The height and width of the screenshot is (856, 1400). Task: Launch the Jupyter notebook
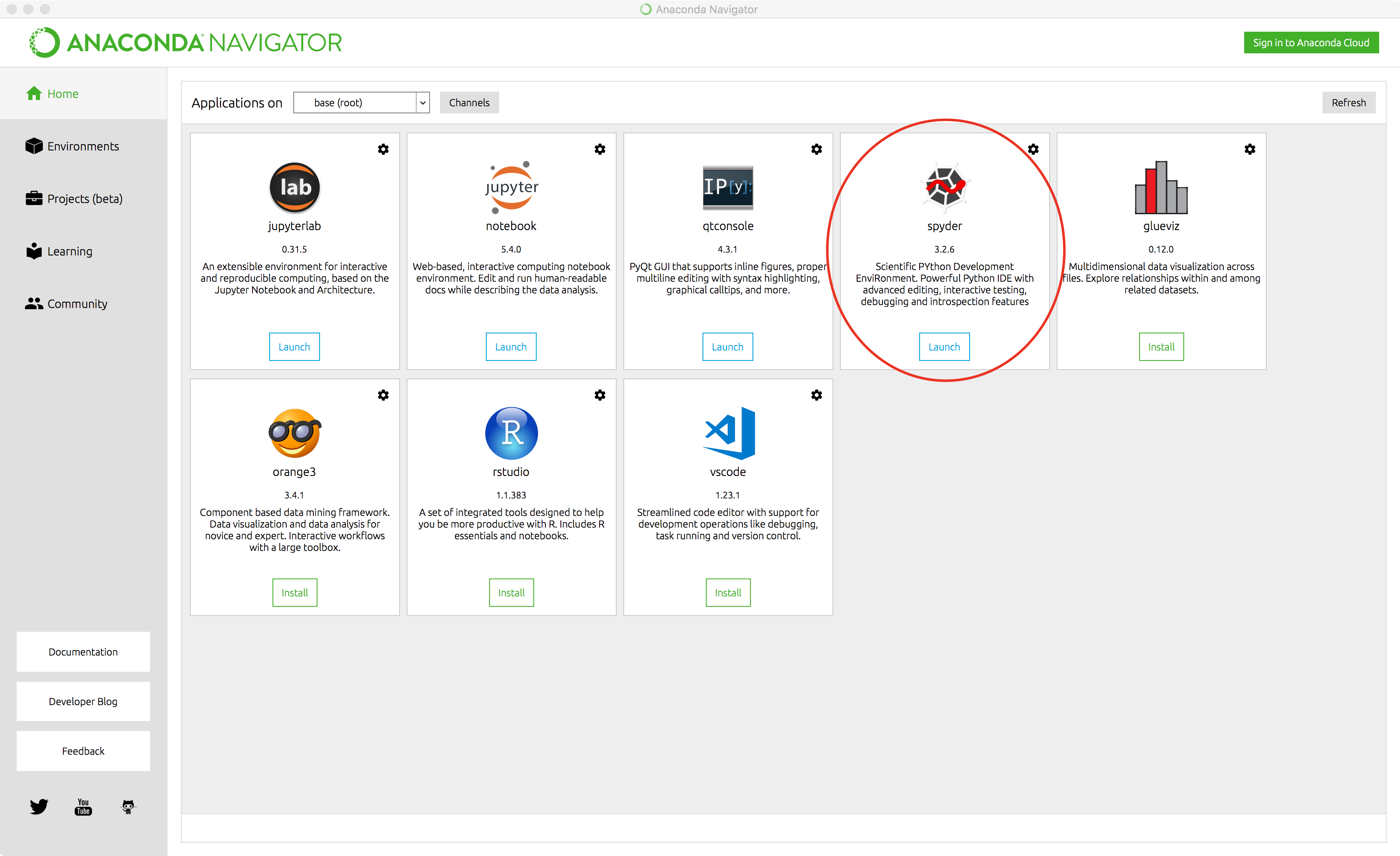click(x=511, y=347)
